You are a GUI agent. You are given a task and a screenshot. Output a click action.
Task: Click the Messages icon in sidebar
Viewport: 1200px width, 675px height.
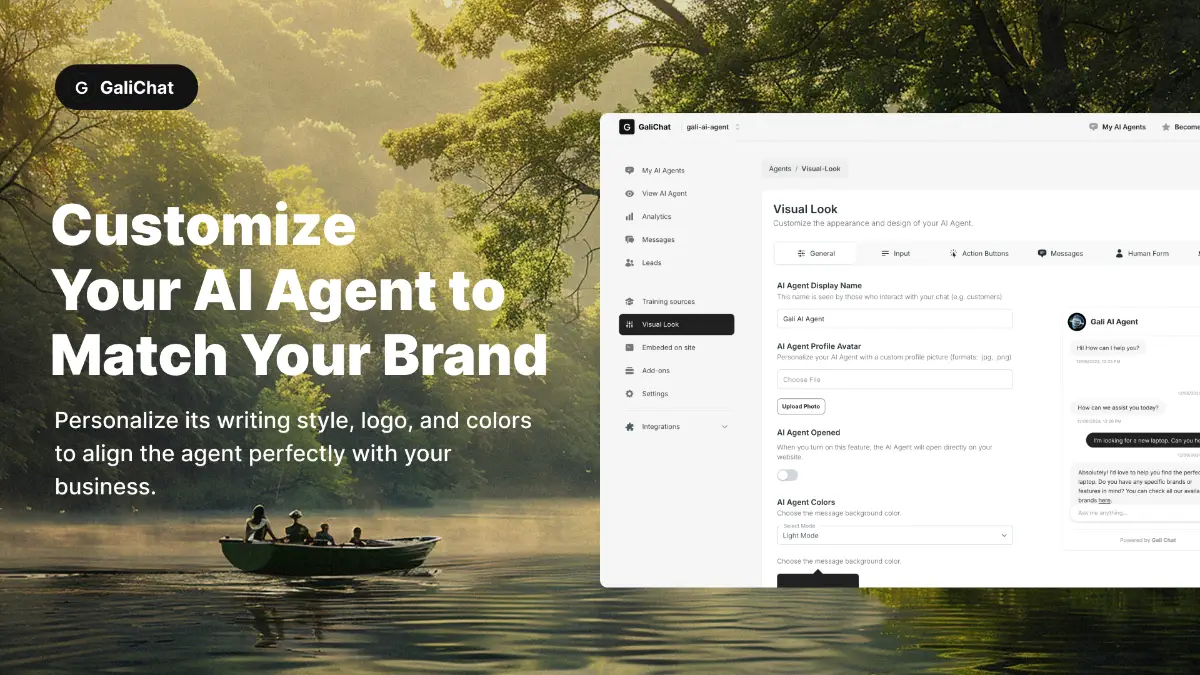pyautogui.click(x=629, y=240)
